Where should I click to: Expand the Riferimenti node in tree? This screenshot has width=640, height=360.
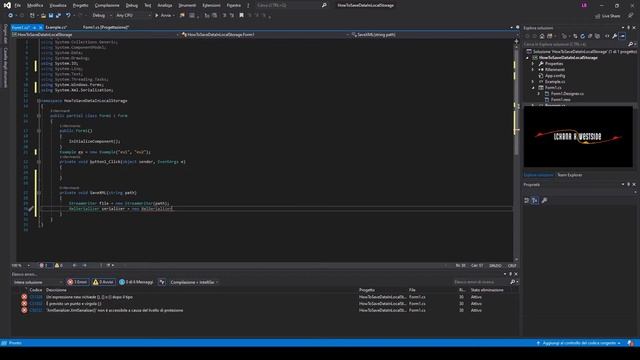tap(533, 70)
